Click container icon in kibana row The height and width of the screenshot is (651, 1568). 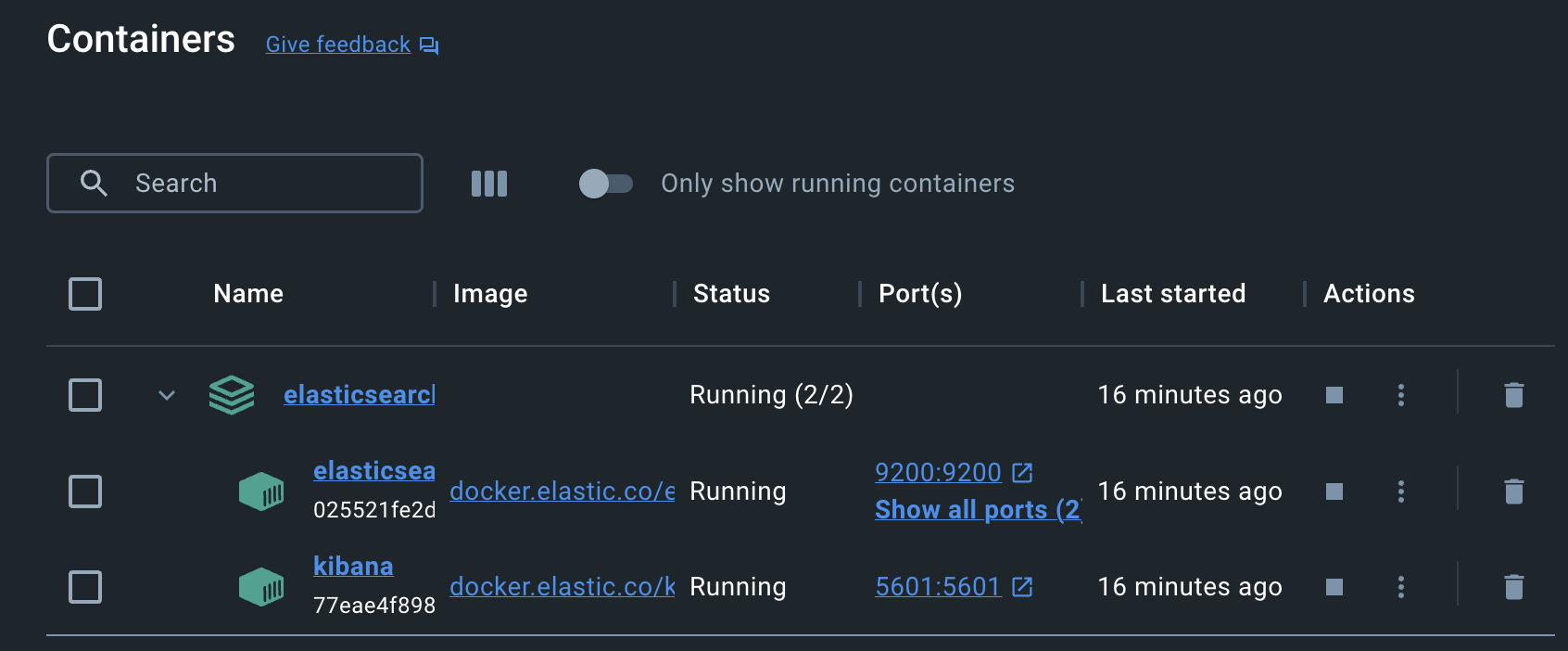261,587
